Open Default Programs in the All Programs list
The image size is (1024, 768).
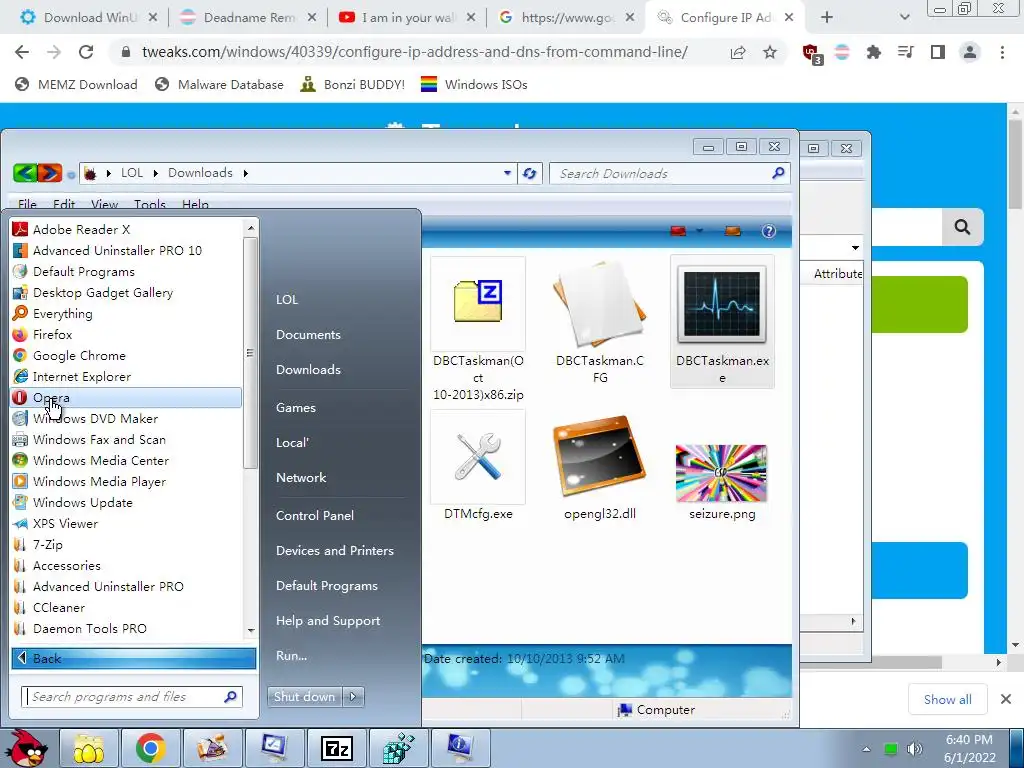(x=126, y=272)
